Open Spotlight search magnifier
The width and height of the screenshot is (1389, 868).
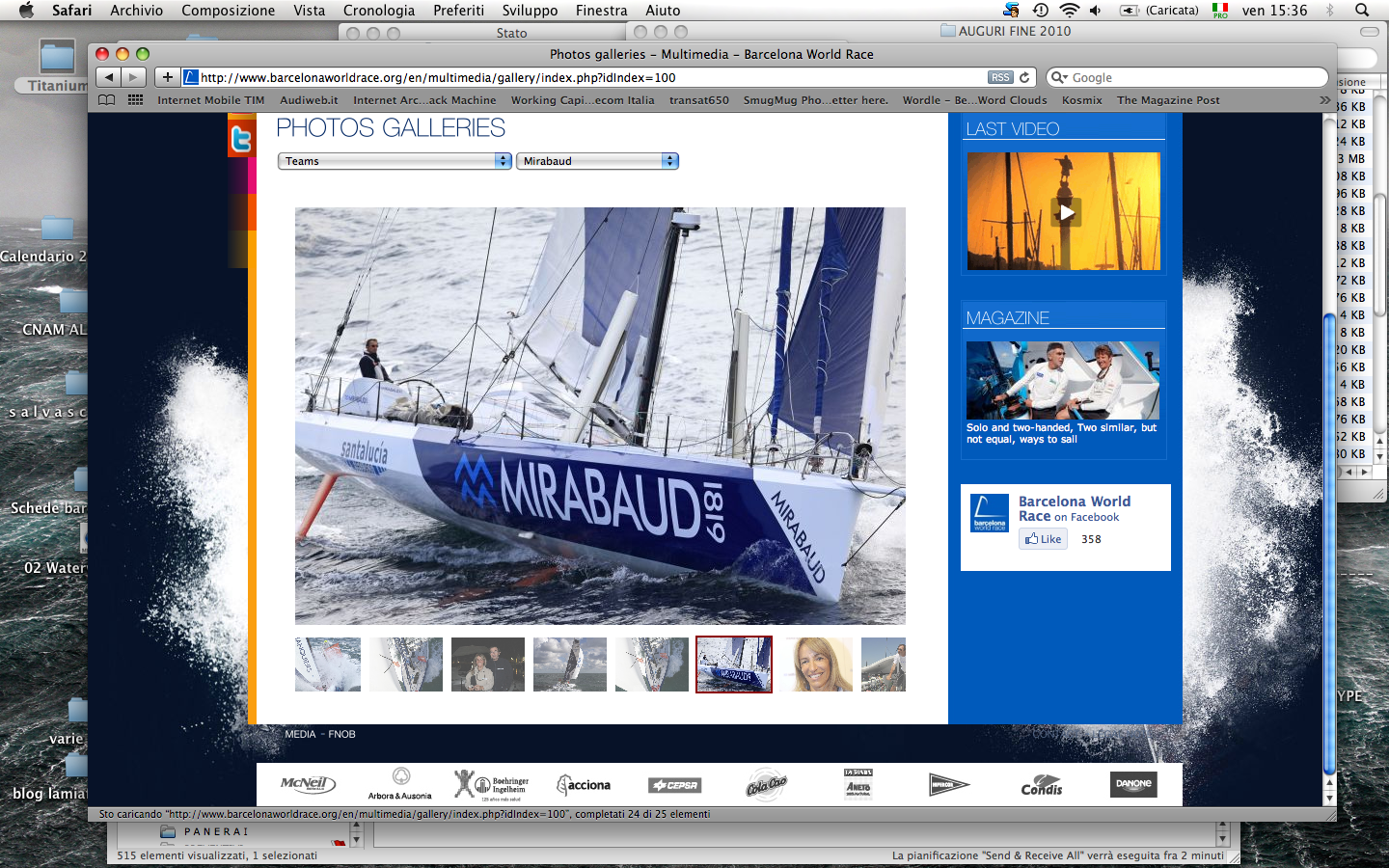(1362, 10)
